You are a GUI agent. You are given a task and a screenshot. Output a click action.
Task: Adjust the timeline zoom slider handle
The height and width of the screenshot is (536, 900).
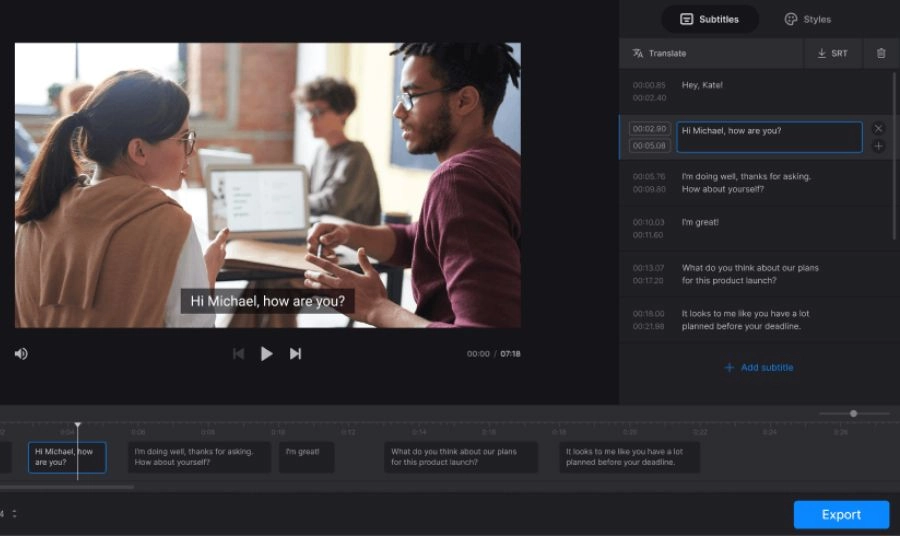(854, 413)
